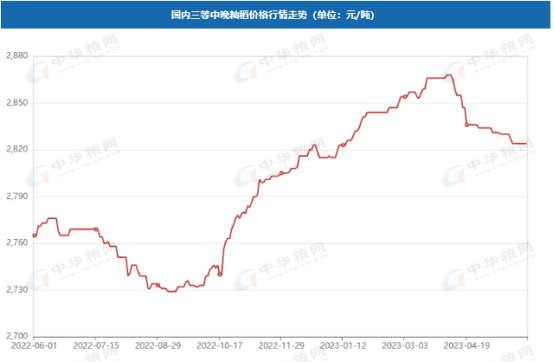Select the circle marker above 2022-10-17
This screenshot has height=362, width=554.
click(219, 274)
